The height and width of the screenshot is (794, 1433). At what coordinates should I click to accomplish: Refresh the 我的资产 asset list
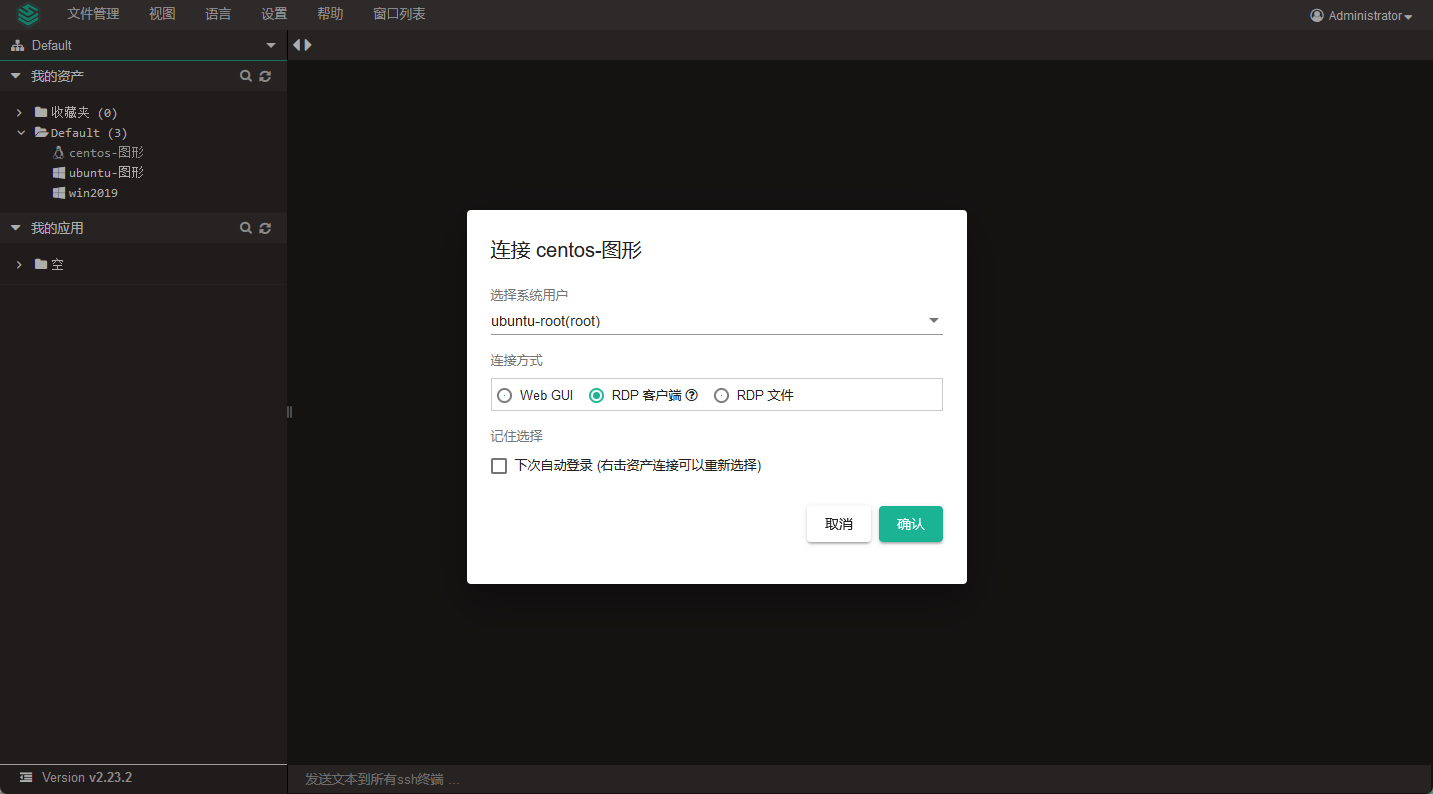265,76
